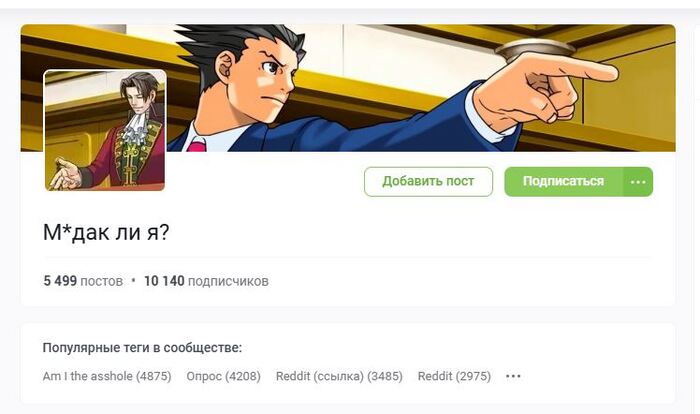700x414 pixels.
Task: Open the courtroom cover banner image
Action: (348, 88)
